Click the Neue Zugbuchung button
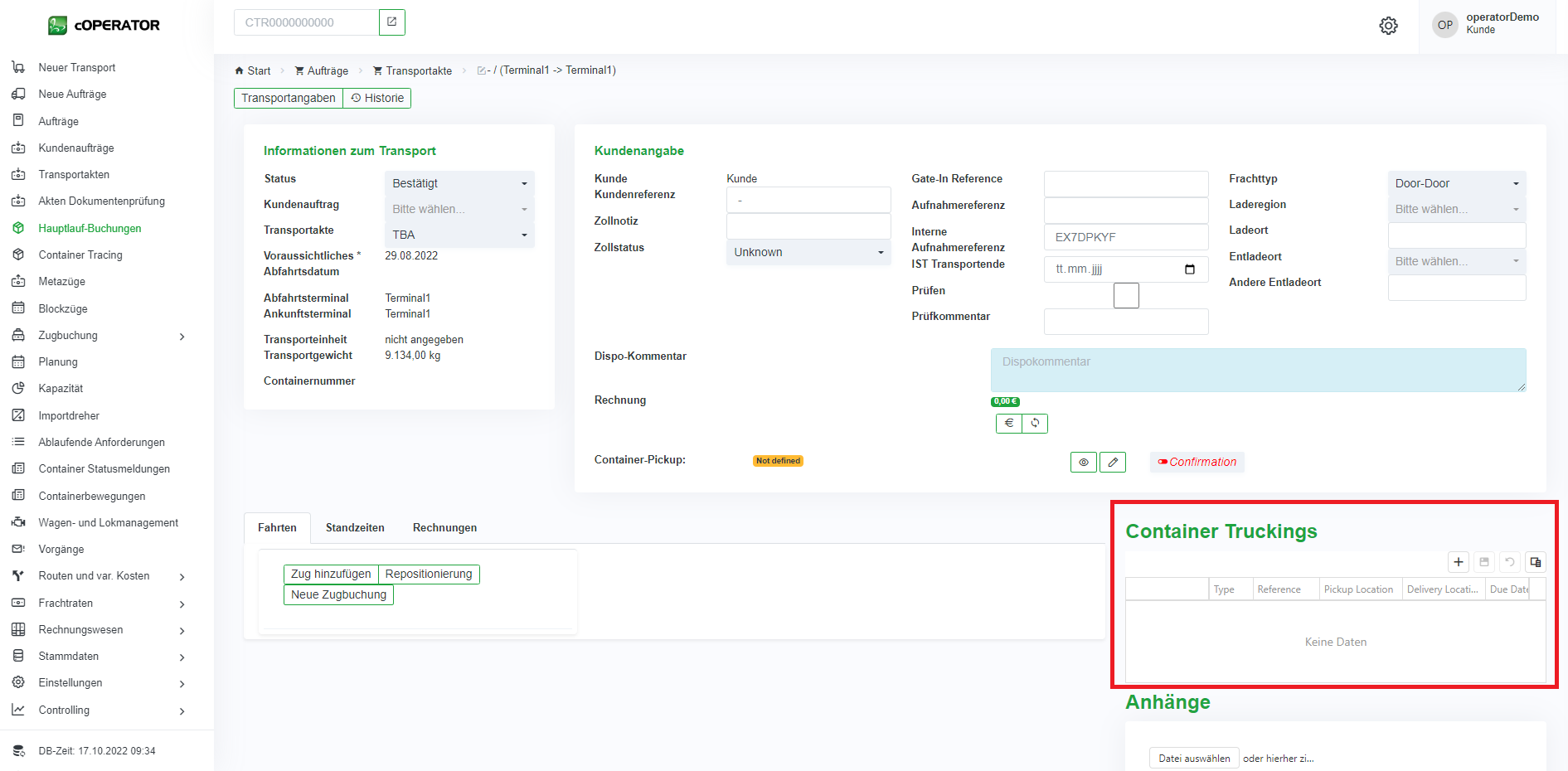 [x=338, y=595]
